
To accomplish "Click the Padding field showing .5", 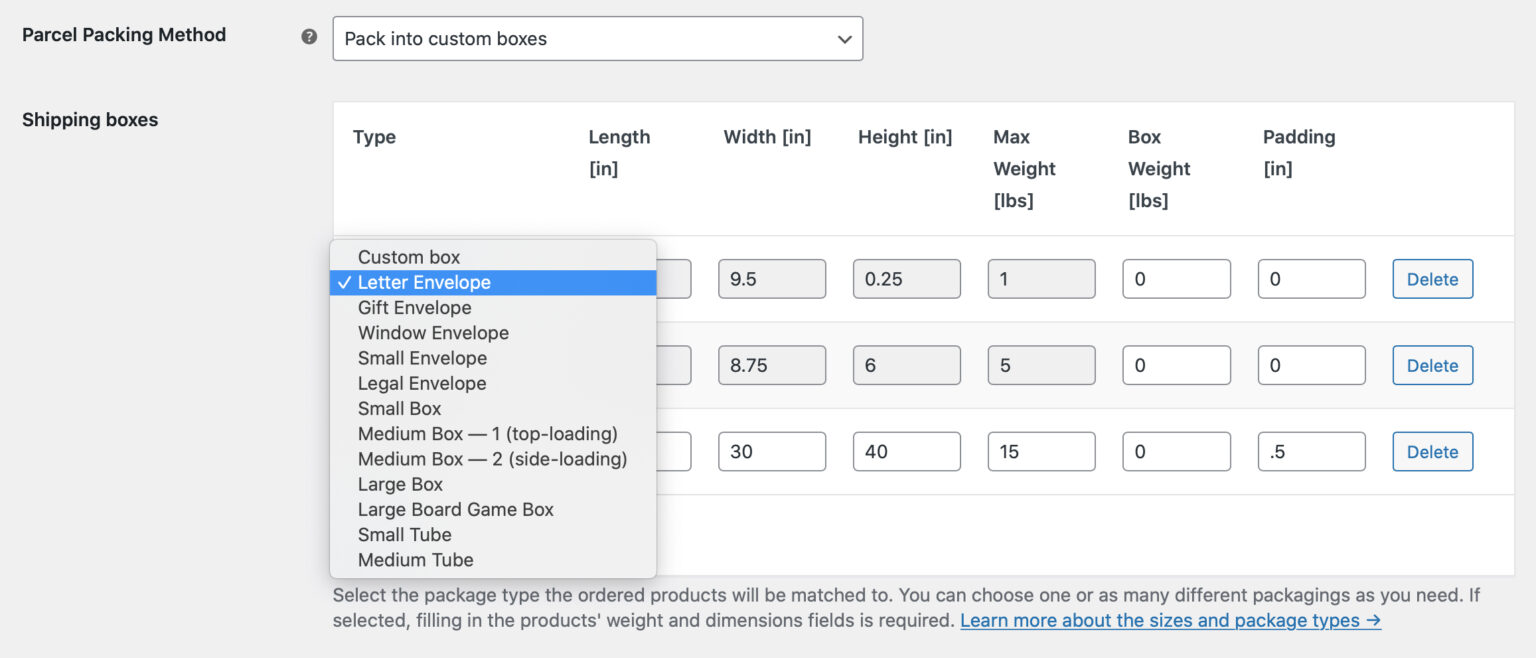I will [x=1312, y=451].
